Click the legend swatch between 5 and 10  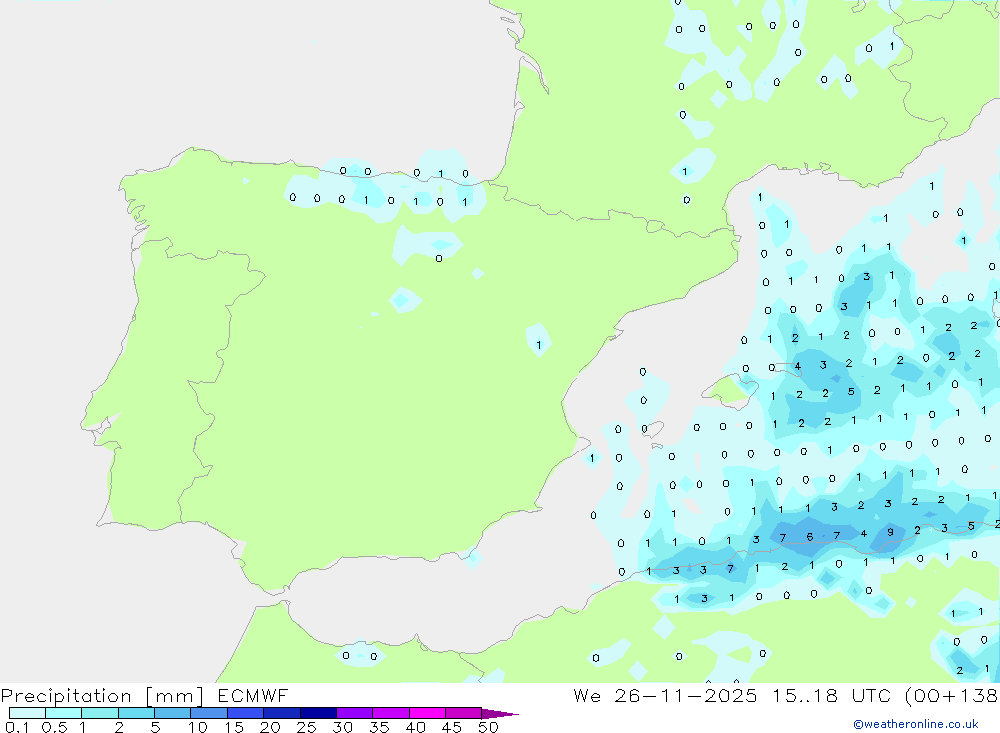[172, 713]
